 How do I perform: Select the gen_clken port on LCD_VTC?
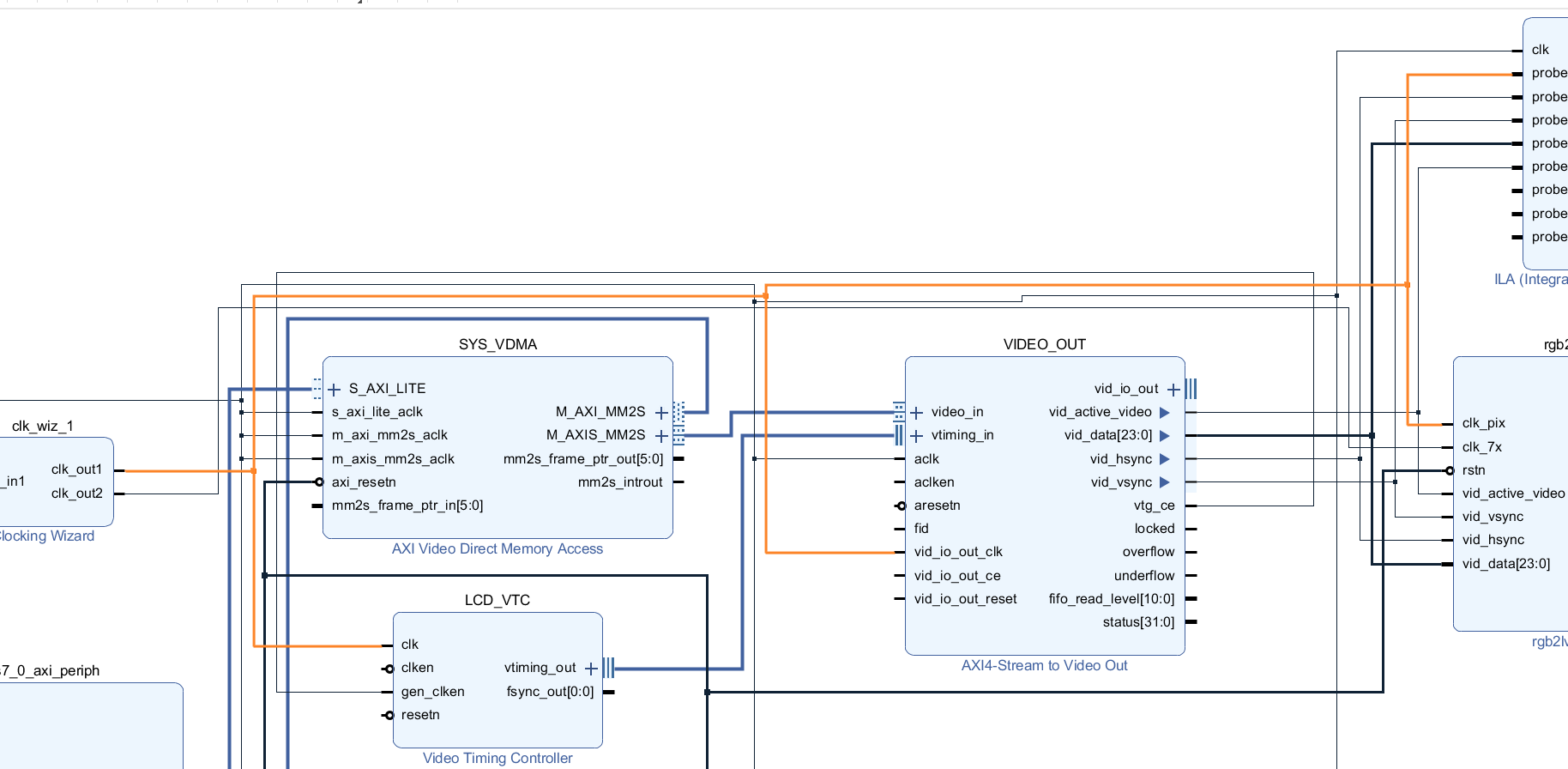pos(433,692)
